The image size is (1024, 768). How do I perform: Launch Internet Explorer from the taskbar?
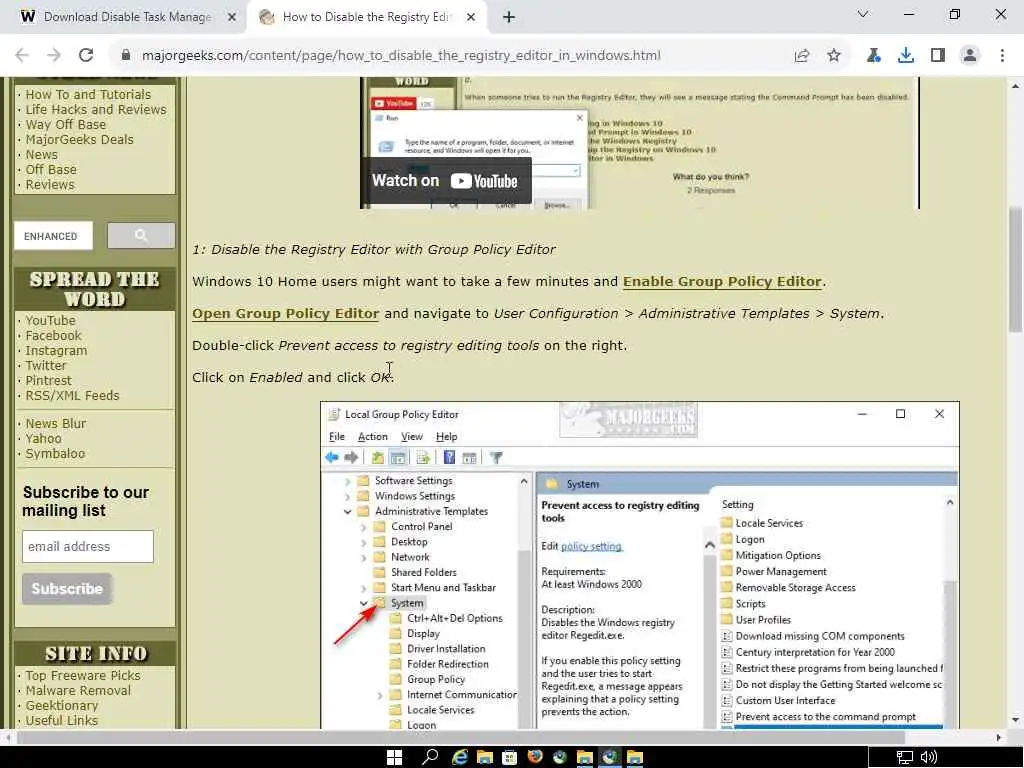click(460, 758)
